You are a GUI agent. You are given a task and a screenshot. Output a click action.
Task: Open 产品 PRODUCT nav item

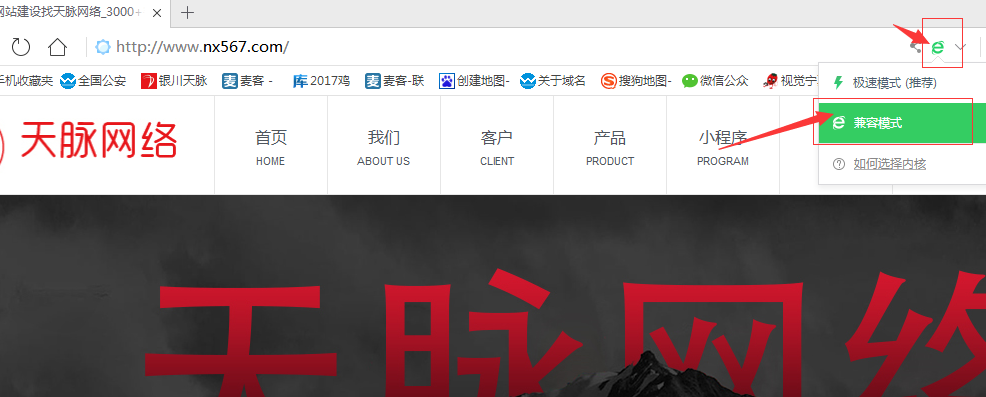[610, 148]
